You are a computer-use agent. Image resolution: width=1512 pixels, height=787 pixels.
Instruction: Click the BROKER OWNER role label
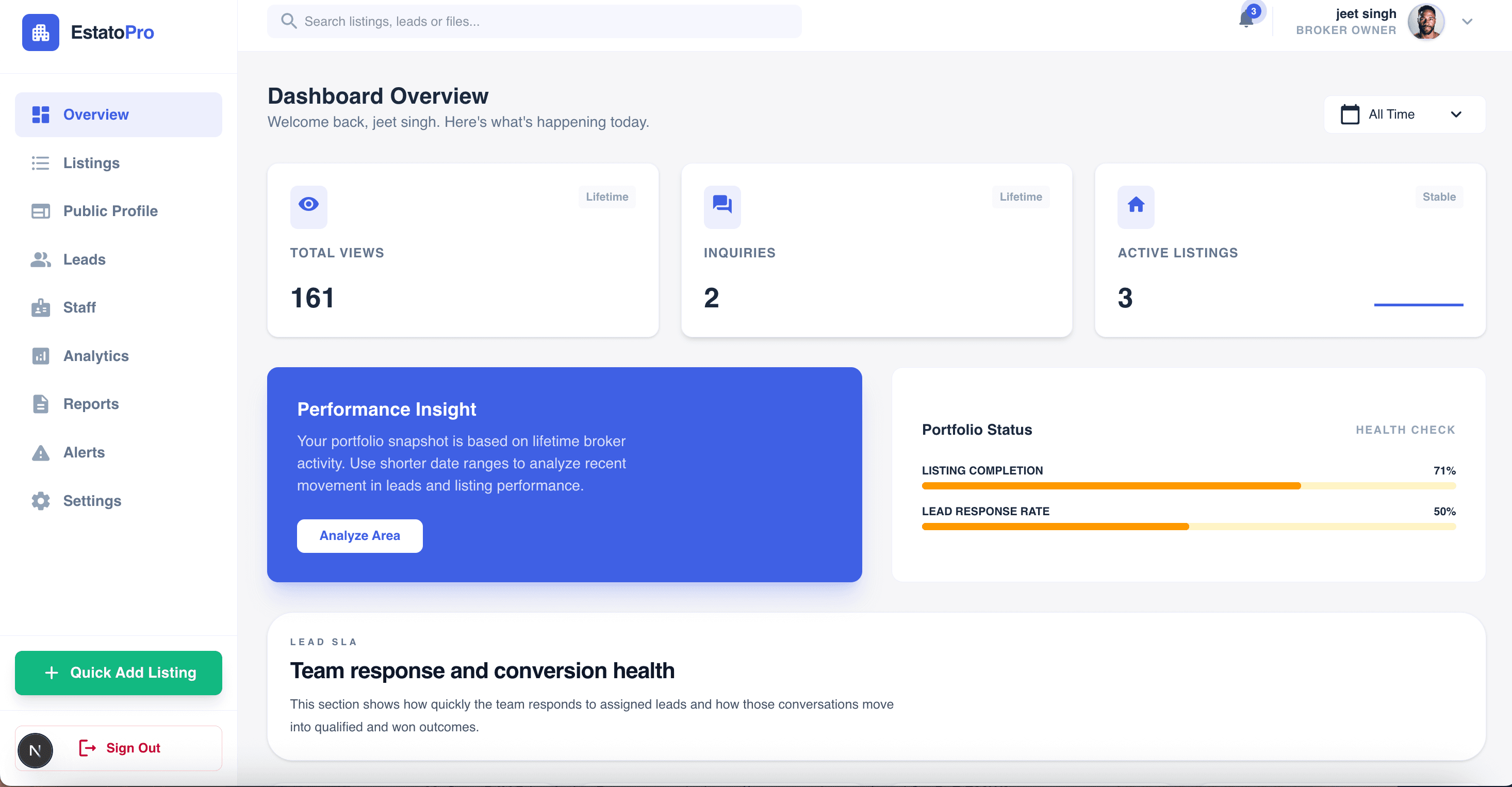click(1346, 30)
